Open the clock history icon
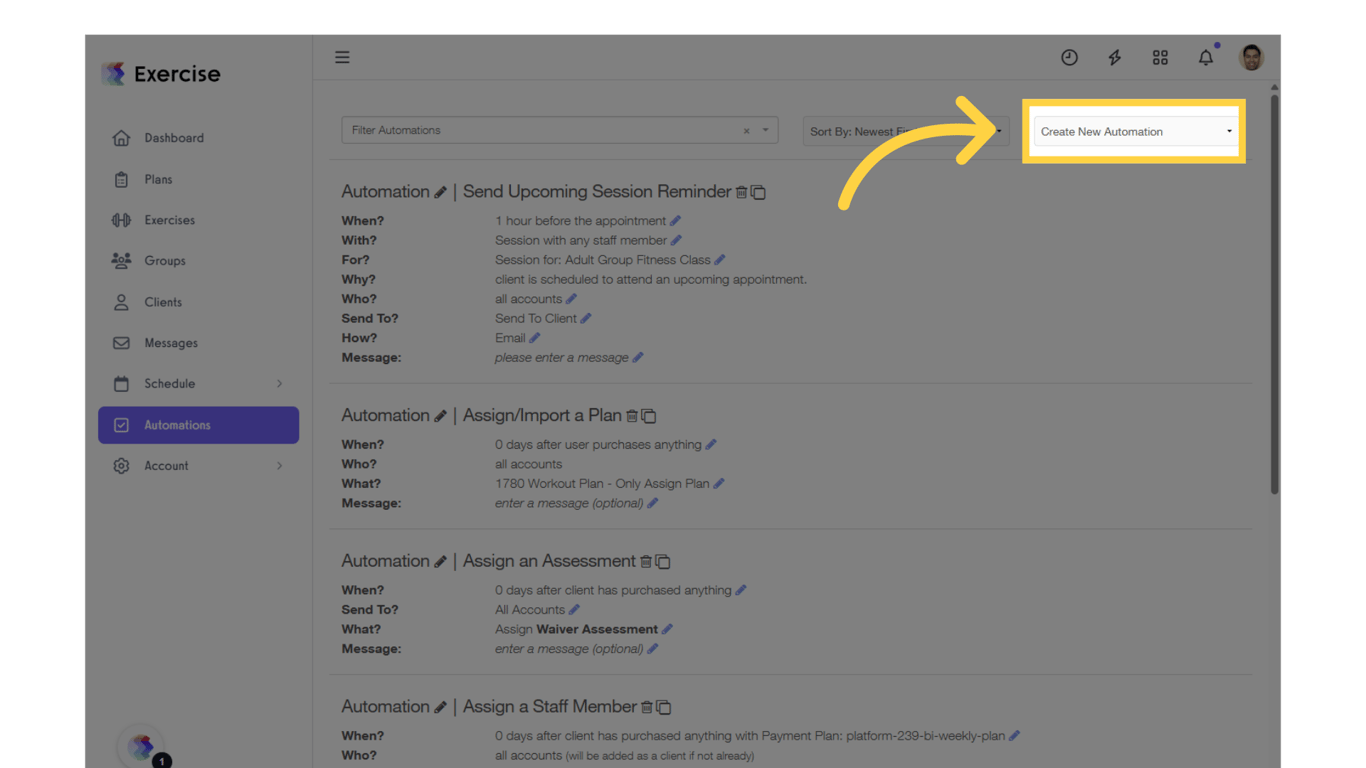 pos(1069,57)
